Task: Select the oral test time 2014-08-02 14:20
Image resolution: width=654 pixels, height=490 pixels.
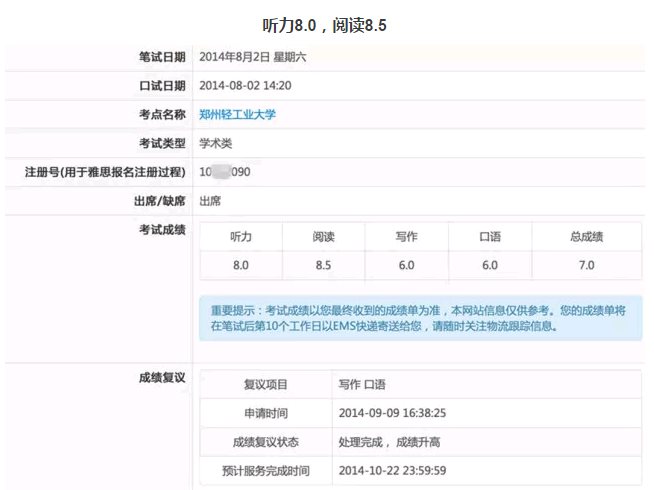Action: pyautogui.click(x=245, y=86)
